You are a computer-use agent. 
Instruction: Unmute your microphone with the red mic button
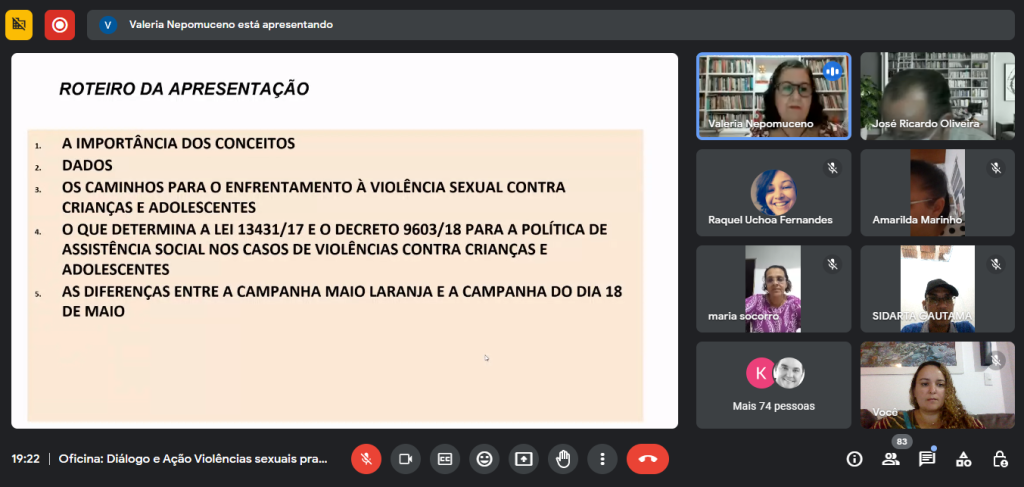click(x=366, y=459)
